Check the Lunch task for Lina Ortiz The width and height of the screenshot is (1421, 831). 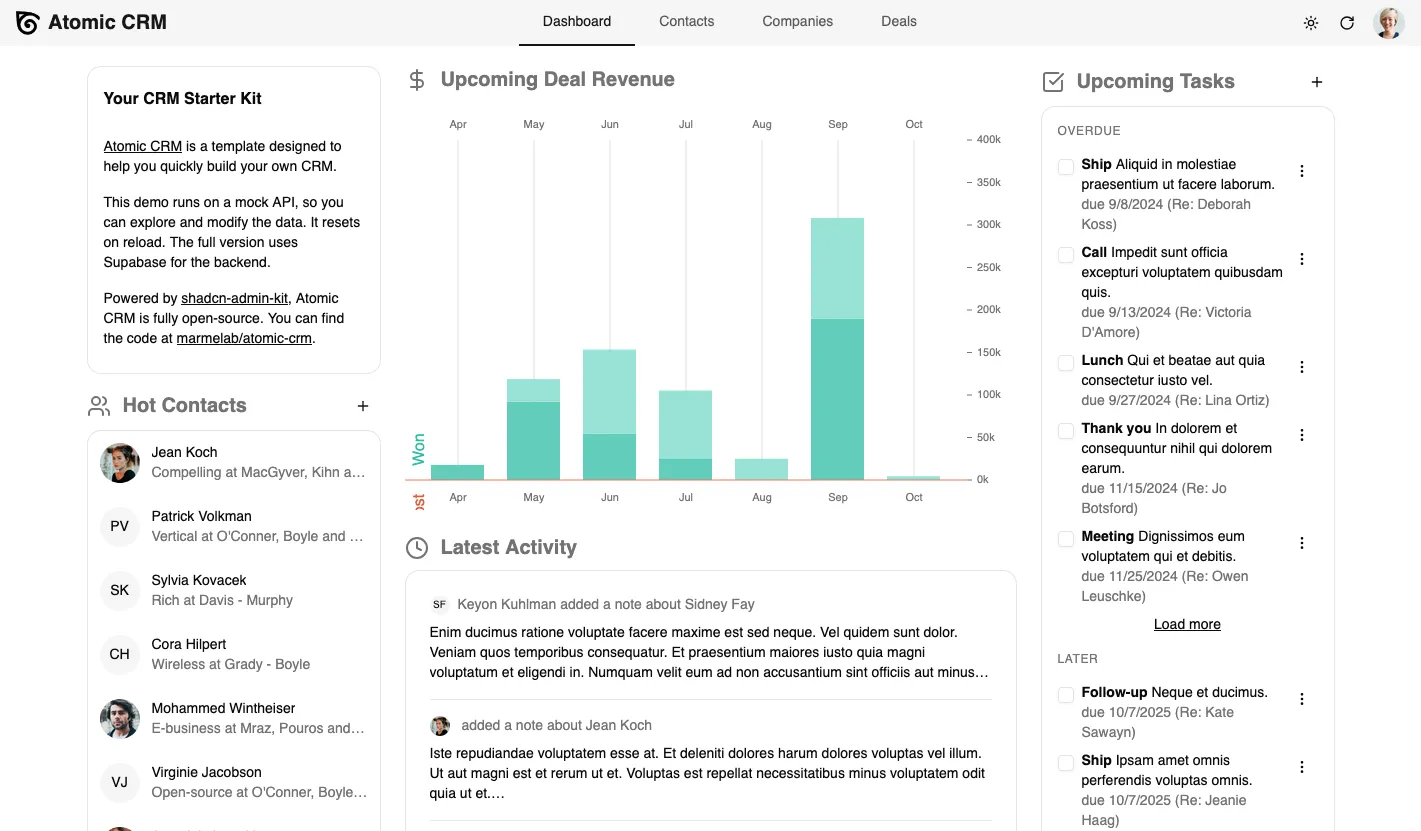[x=1065, y=363]
